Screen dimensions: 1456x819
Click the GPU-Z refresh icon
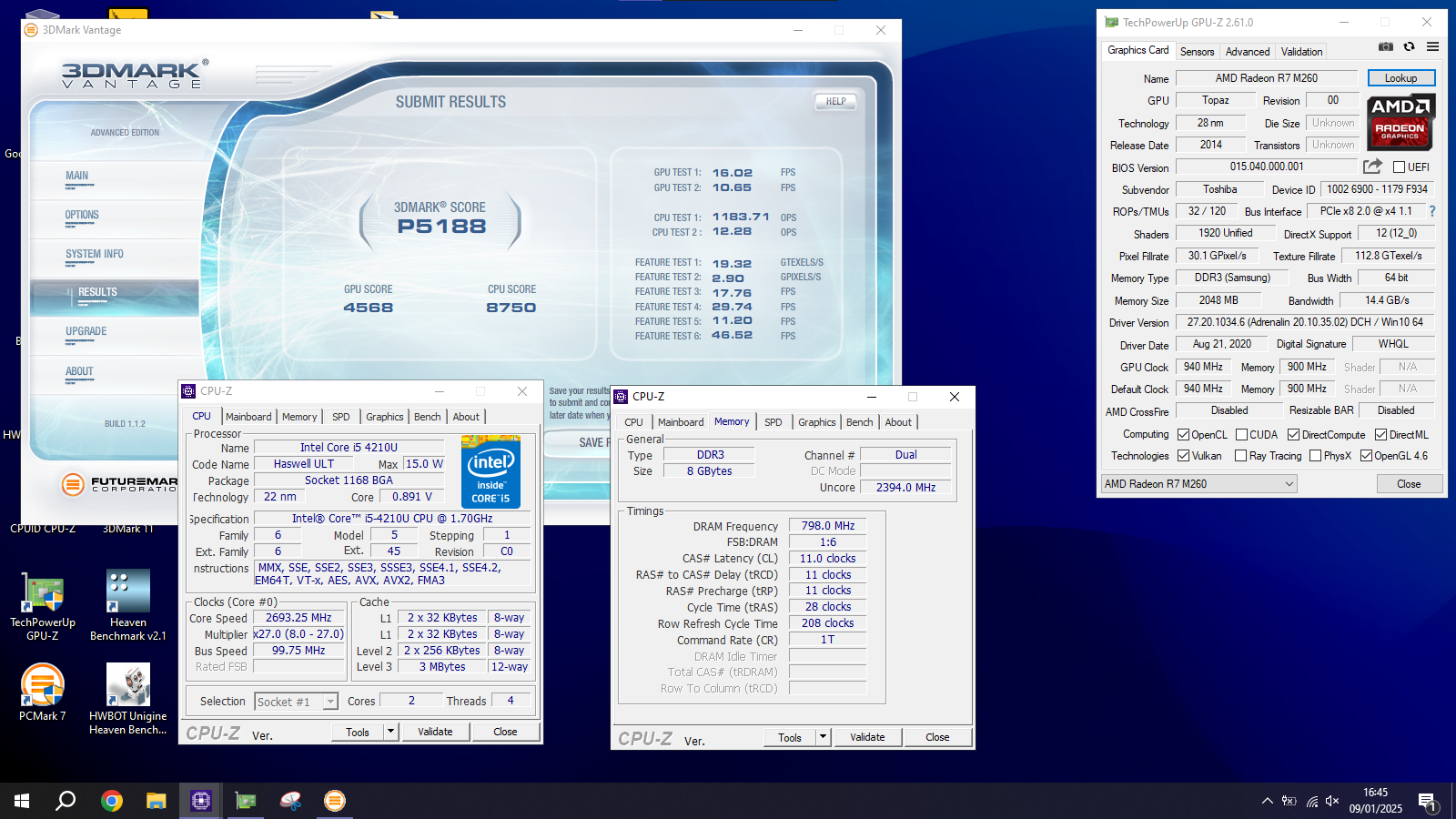[1409, 46]
